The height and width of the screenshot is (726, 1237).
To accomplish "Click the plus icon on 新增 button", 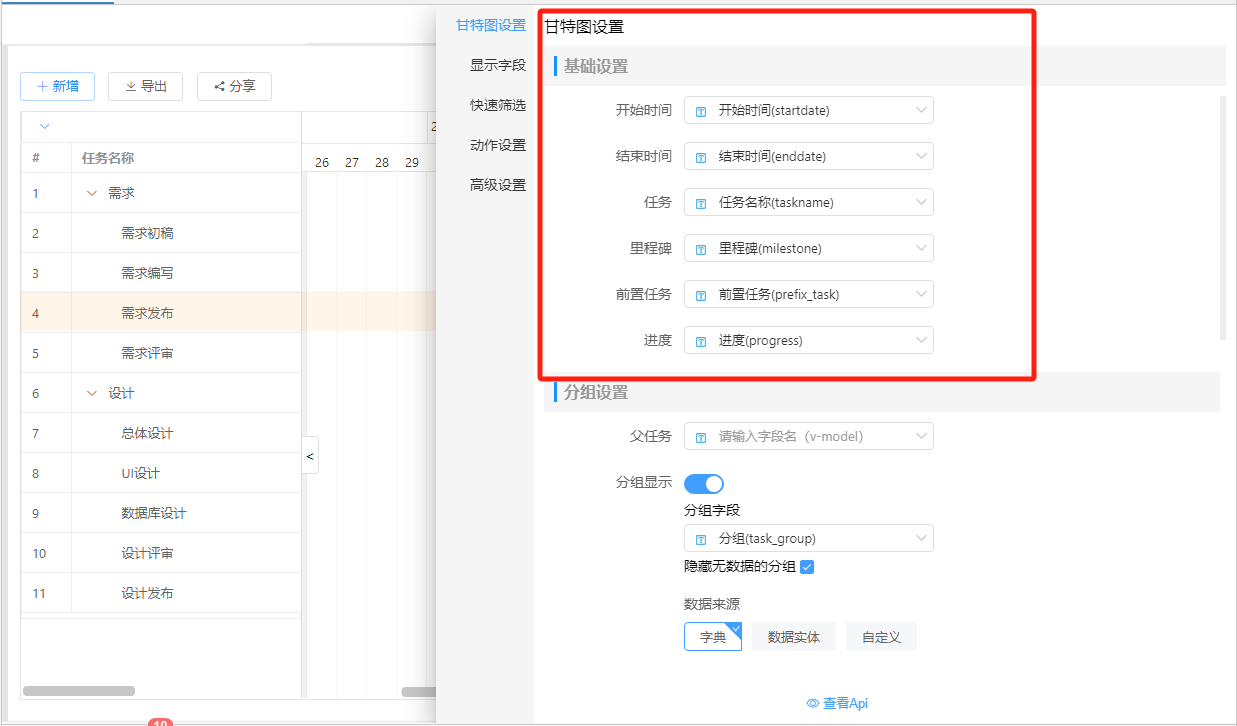I will point(43,87).
